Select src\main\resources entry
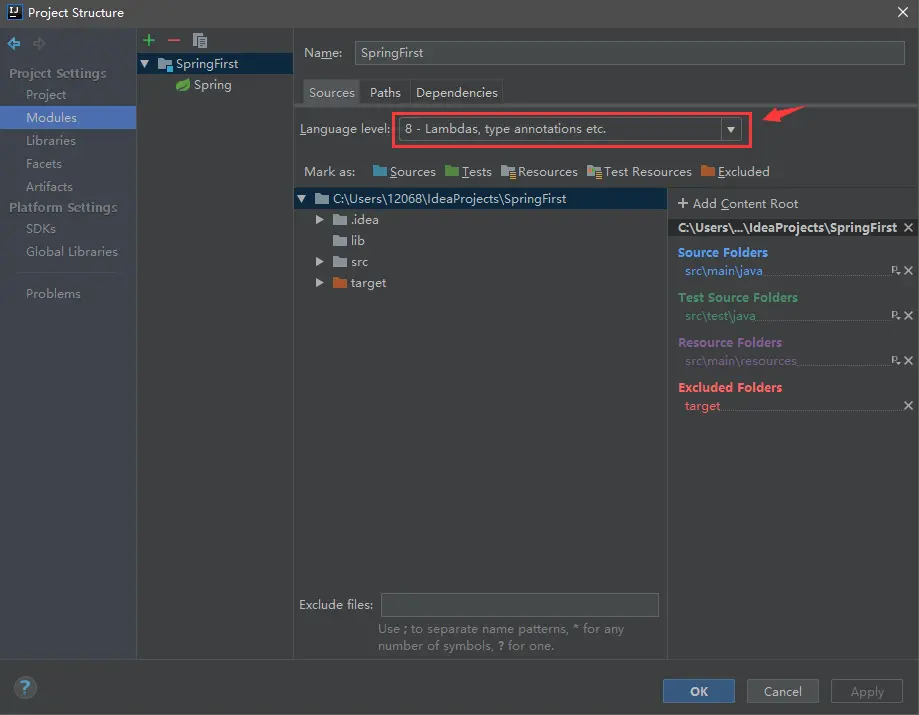This screenshot has height=715, width=919. point(741,361)
